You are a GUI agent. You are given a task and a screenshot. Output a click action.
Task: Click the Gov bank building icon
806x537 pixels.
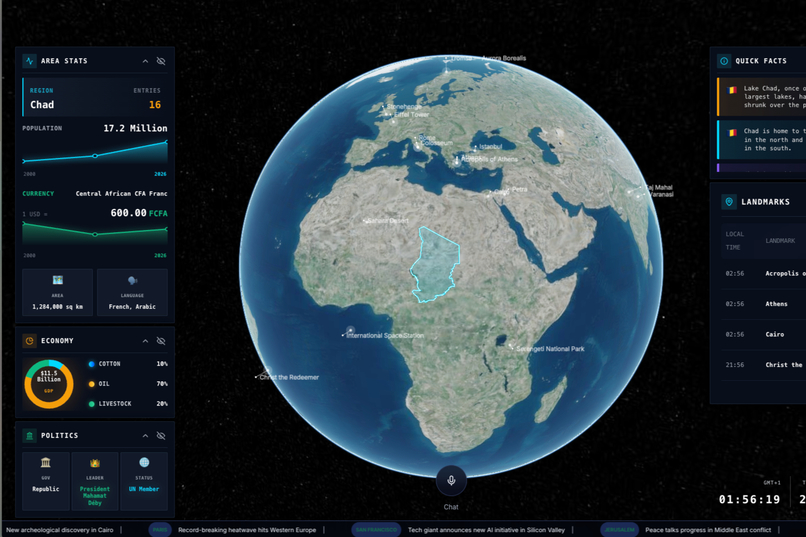pyautogui.click(x=46, y=462)
